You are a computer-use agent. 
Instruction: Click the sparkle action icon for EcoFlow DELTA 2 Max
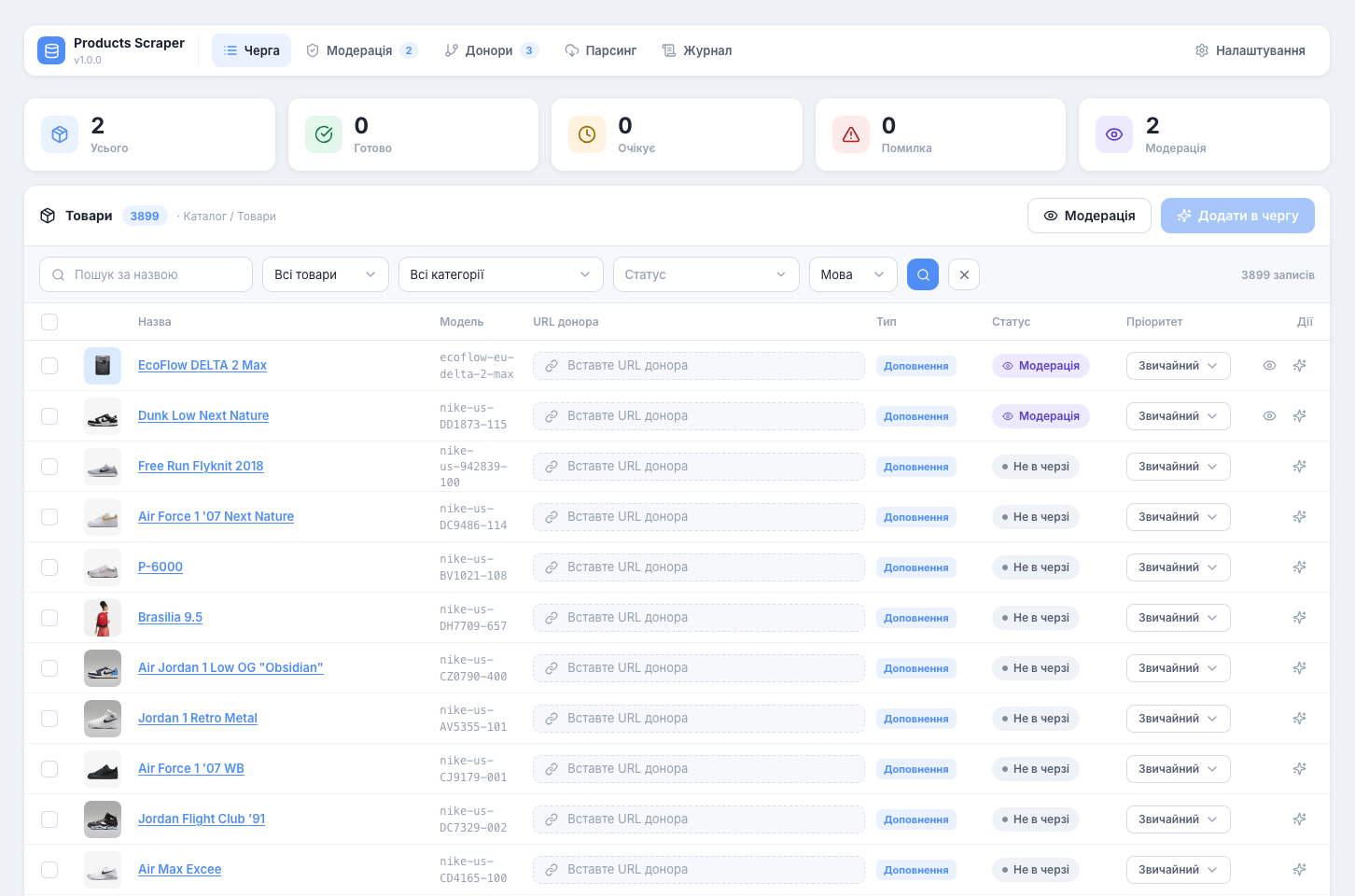point(1299,366)
